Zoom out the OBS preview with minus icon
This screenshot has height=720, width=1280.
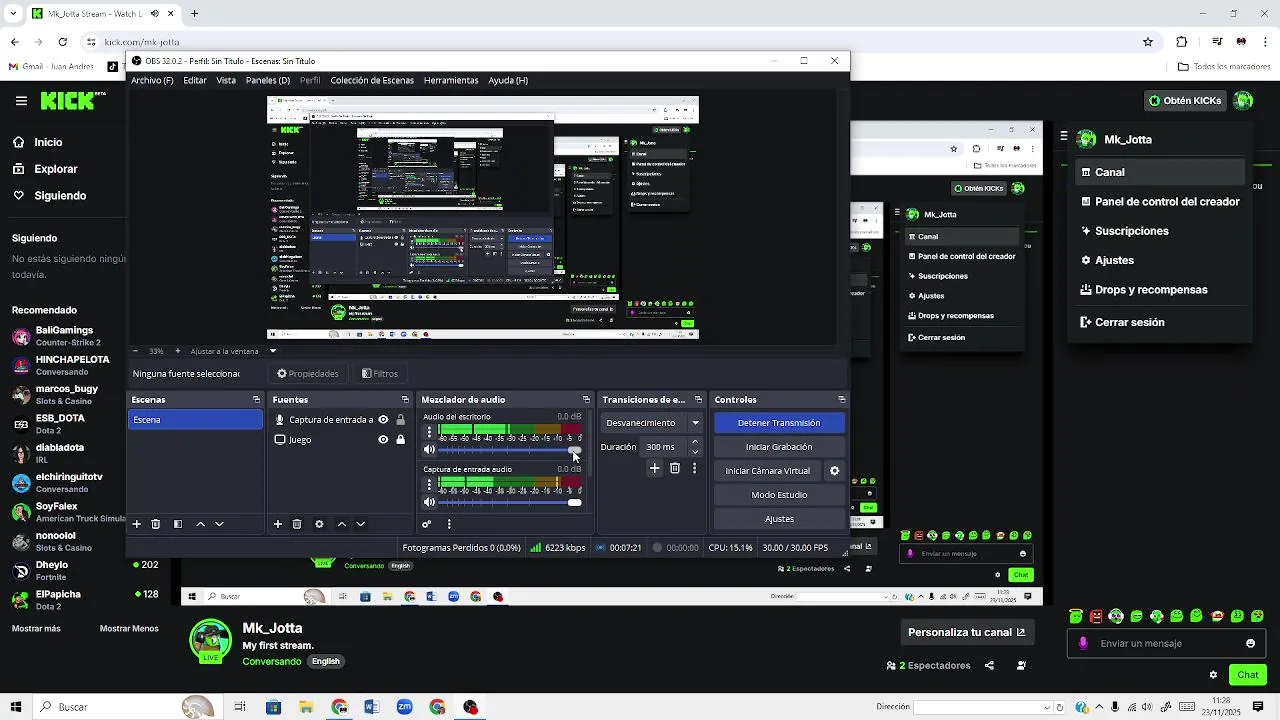(x=136, y=351)
